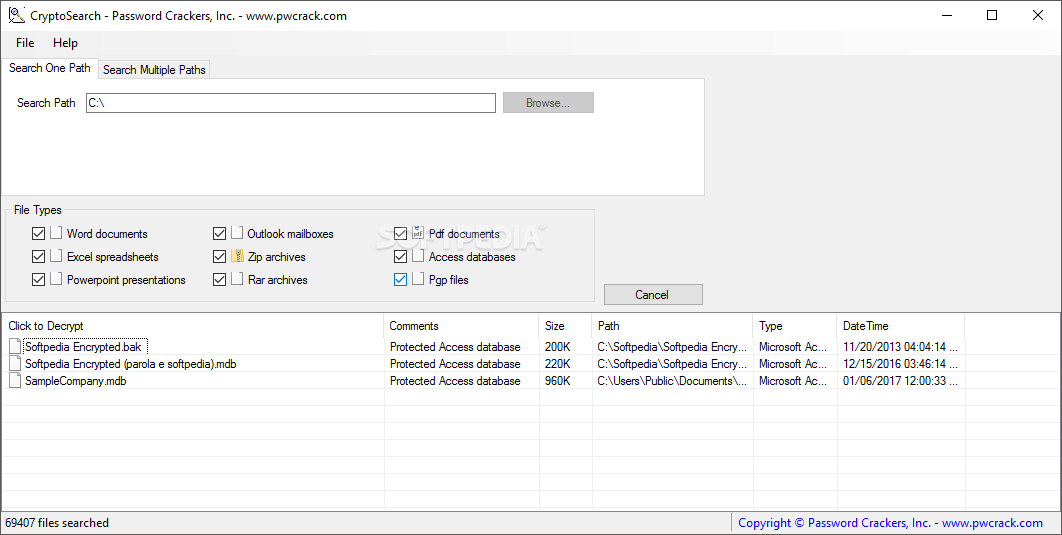Image resolution: width=1062 pixels, height=535 pixels.
Task: Select Softpedia Encrypted (parola e softpedia).mdb name
Action: [x=131, y=364]
